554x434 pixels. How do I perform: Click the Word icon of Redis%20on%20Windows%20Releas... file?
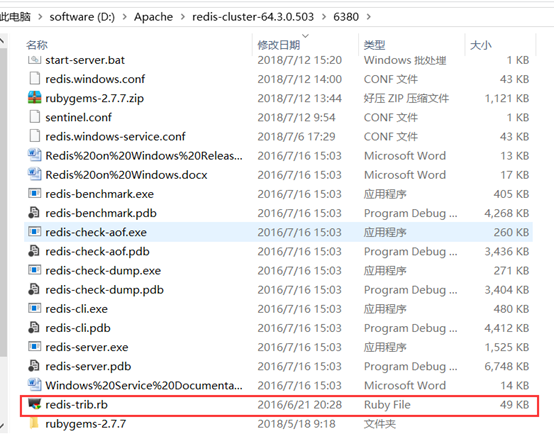34,155
